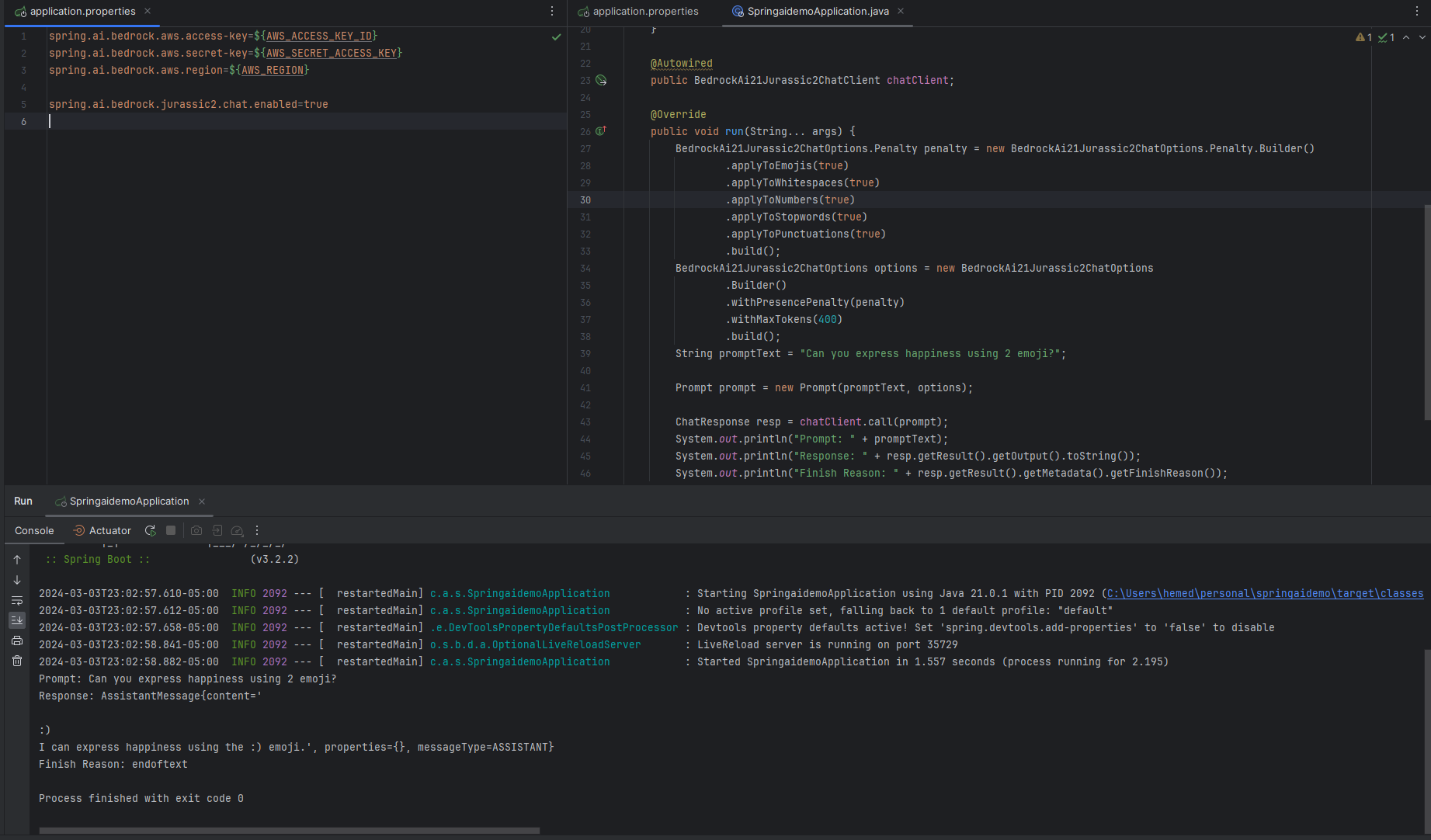Select the Run tool window label
This screenshot has height=840, width=1431.
[x=23, y=501]
